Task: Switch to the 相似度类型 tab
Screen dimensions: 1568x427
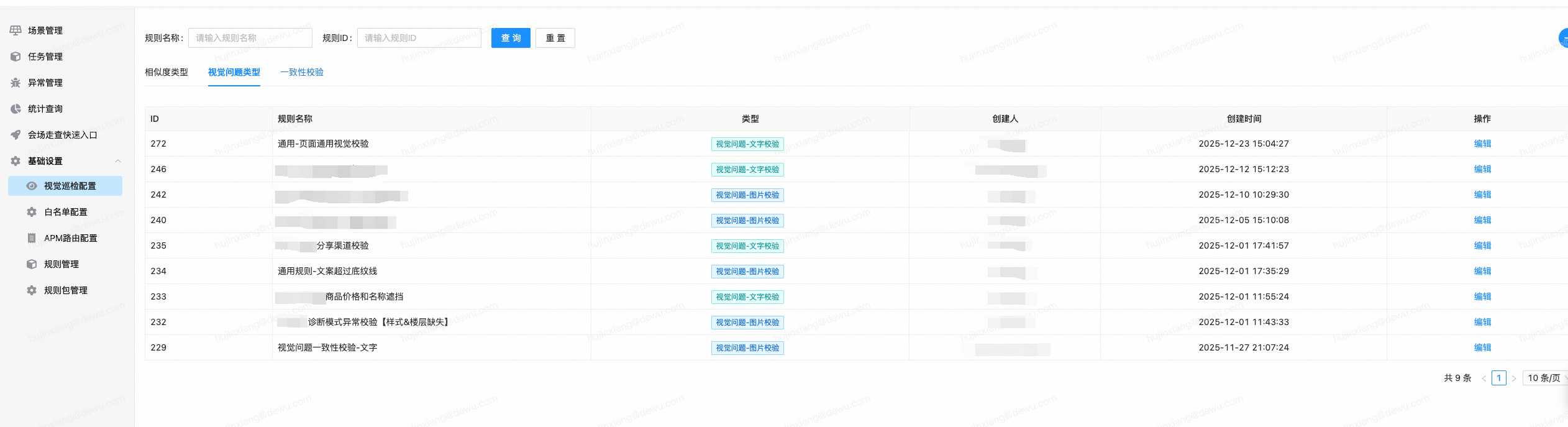Action: tap(166, 72)
